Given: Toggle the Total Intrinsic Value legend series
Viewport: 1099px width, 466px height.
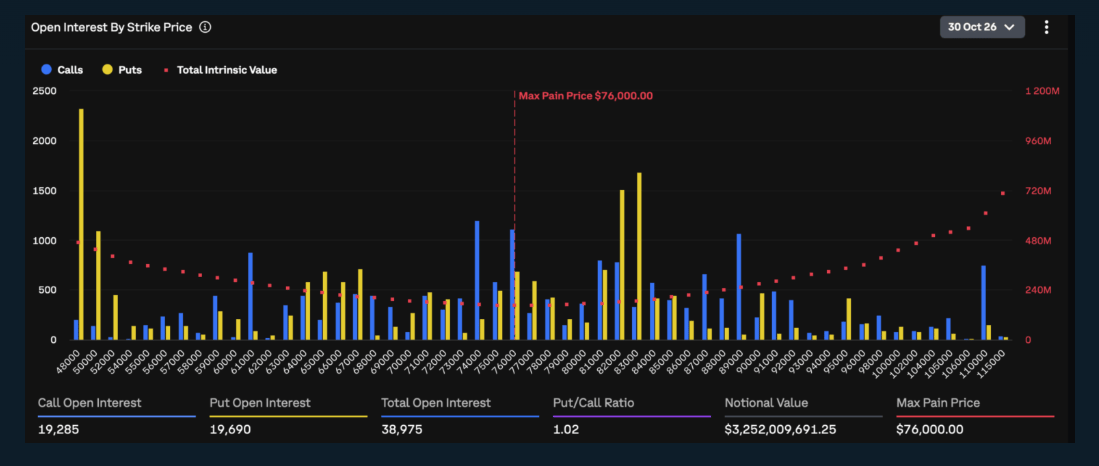Looking at the screenshot, I should click(x=220, y=70).
